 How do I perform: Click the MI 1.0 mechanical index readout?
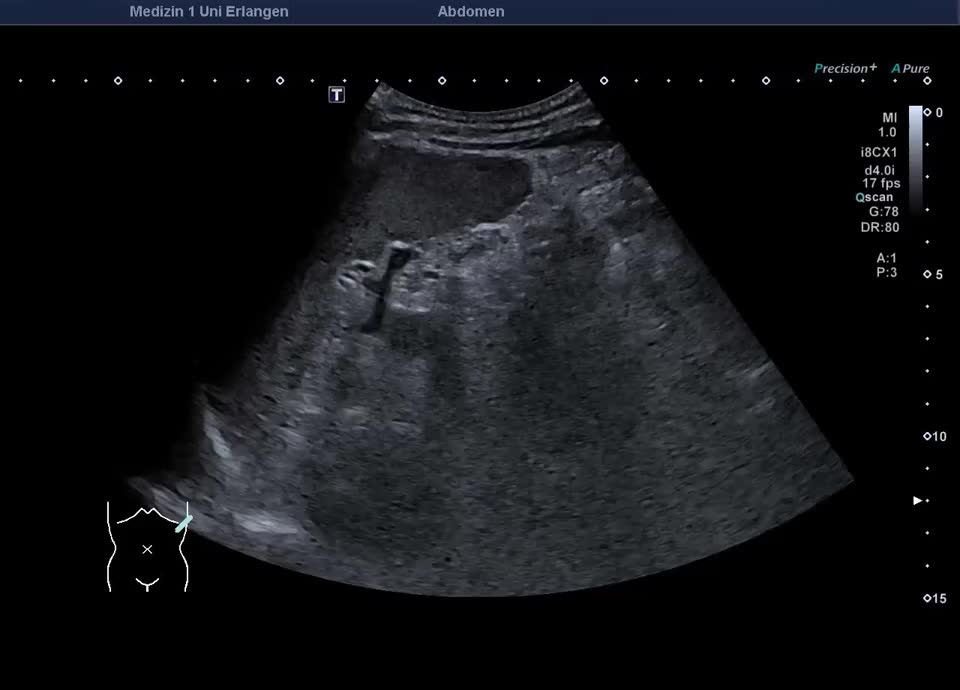887,125
